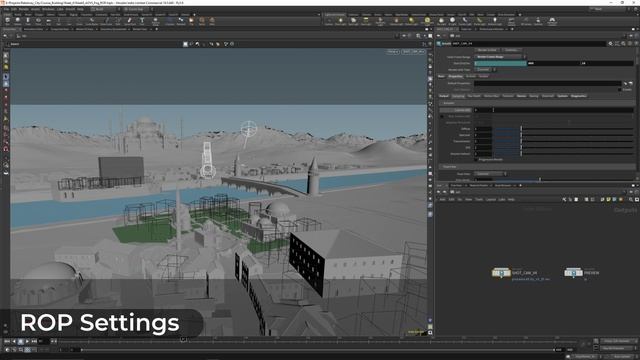Select the Font shelf tool
This screenshot has width=640, height=360.
[142, 21]
